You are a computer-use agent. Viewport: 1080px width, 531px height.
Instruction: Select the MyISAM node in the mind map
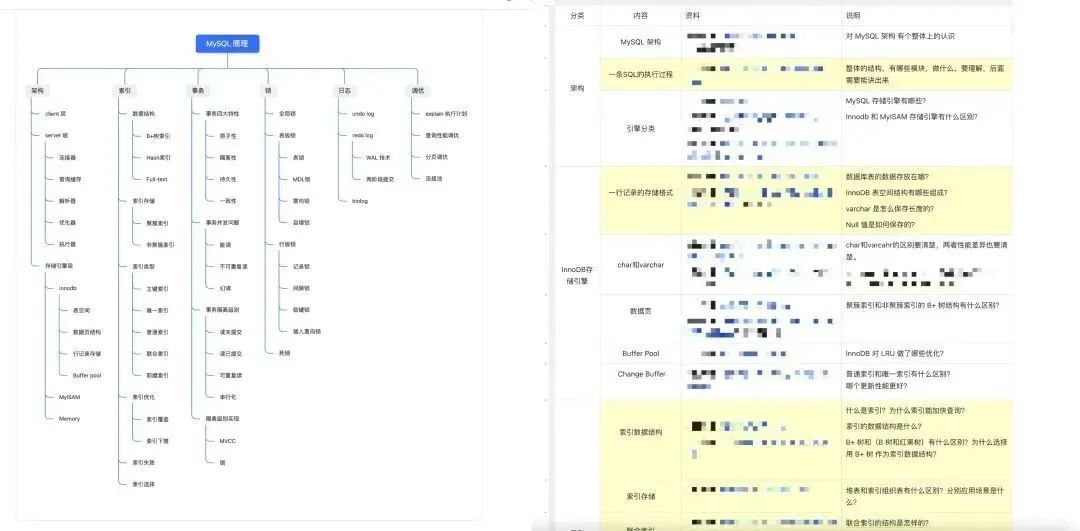click(69, 397)
